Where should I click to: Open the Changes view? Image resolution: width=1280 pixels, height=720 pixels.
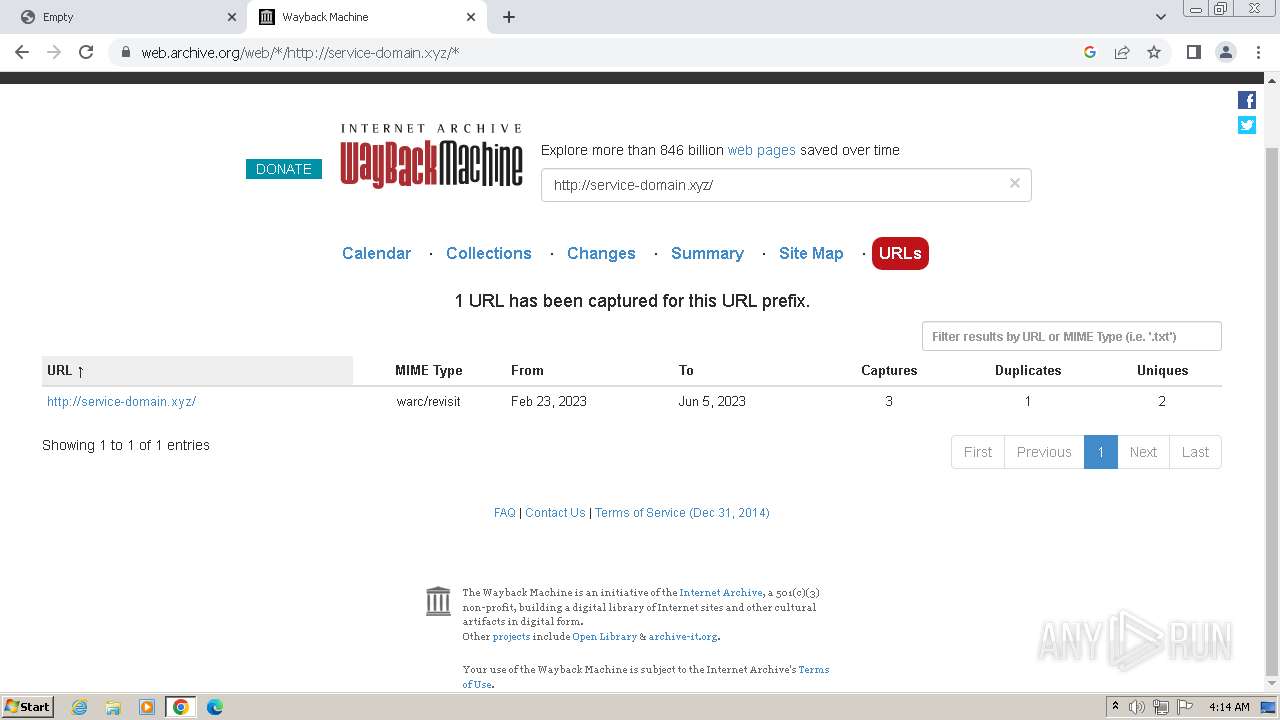(x=601, y=253)
